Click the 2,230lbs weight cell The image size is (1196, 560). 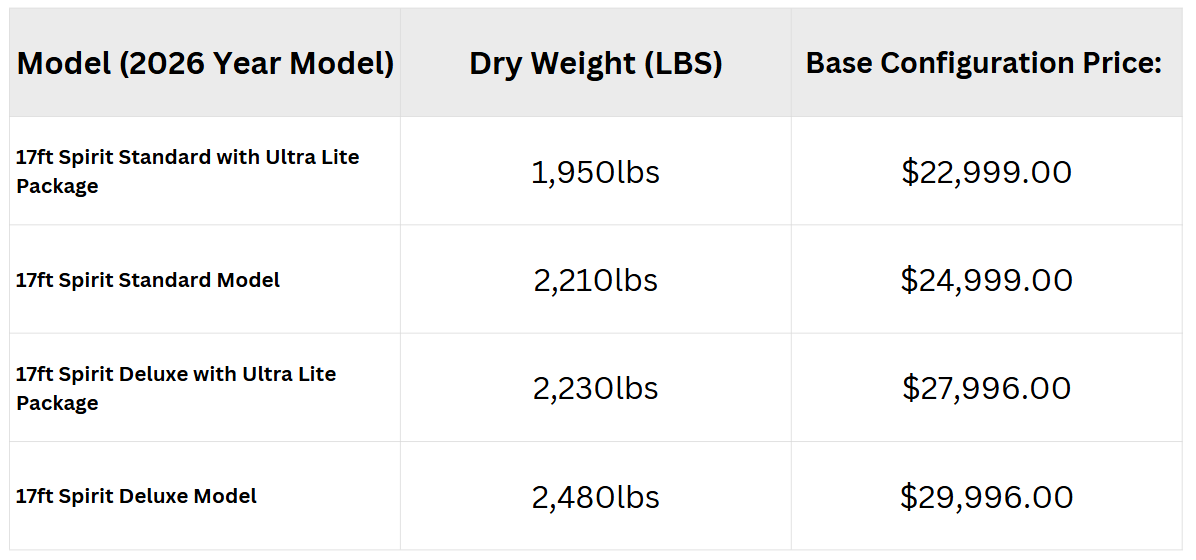pyautogui.click(x=596, y=389)
